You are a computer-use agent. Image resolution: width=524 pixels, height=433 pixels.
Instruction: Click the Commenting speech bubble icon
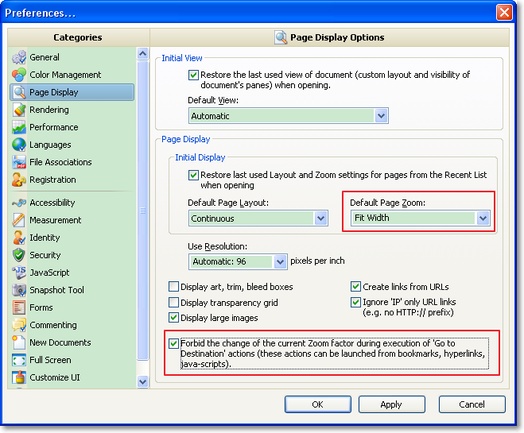click(19, 325)
